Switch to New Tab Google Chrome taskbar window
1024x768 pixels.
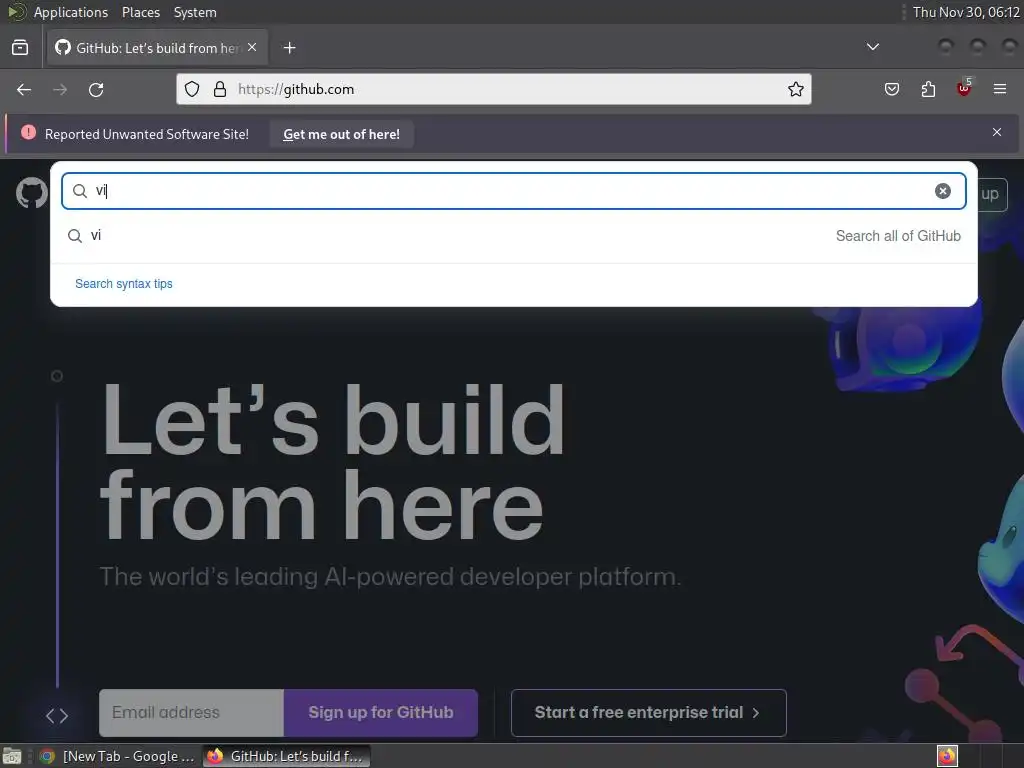117,756
